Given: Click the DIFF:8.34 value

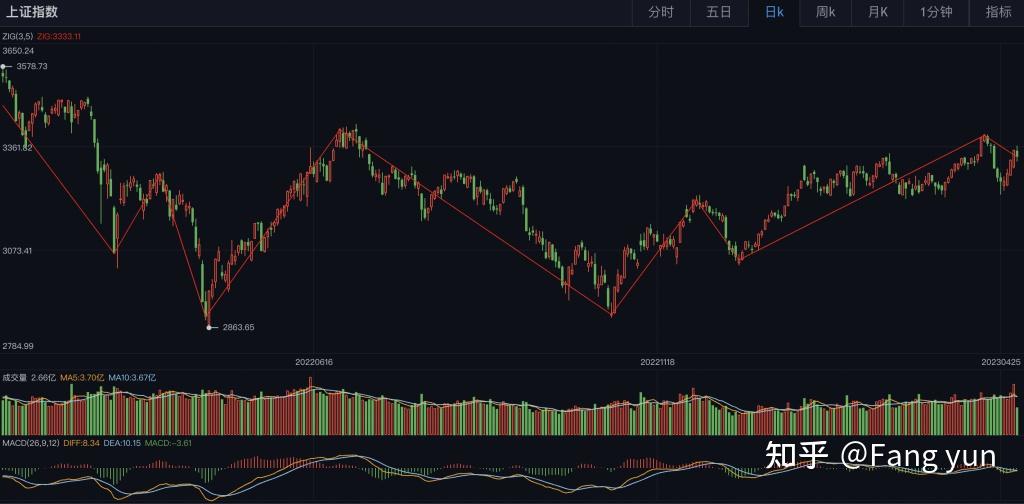Looking at the screenshot, I should pyautogui.click(x=82, y=443).
